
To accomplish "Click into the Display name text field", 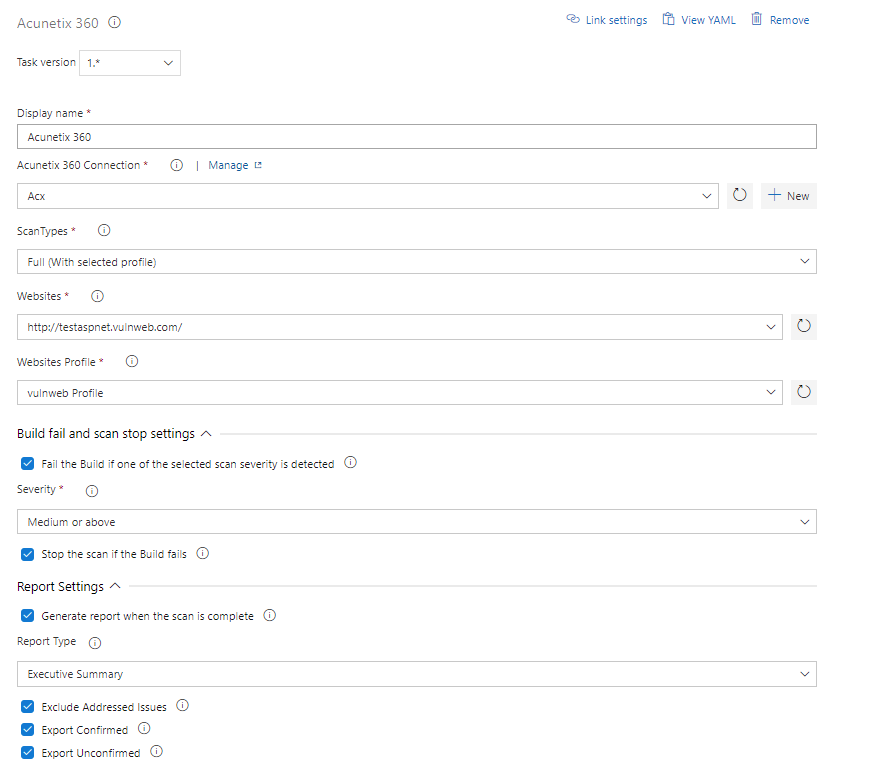I will coord(417,137).
